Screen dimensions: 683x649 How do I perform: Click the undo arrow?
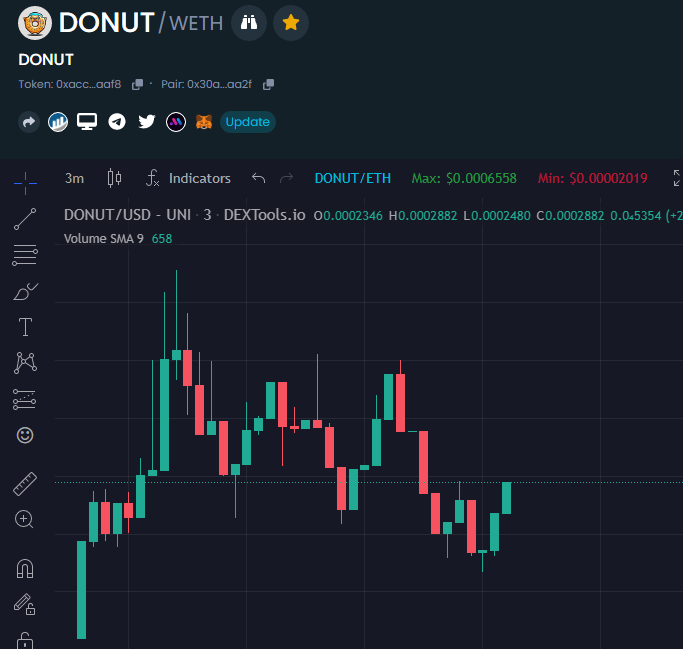[x=258, y=178]
